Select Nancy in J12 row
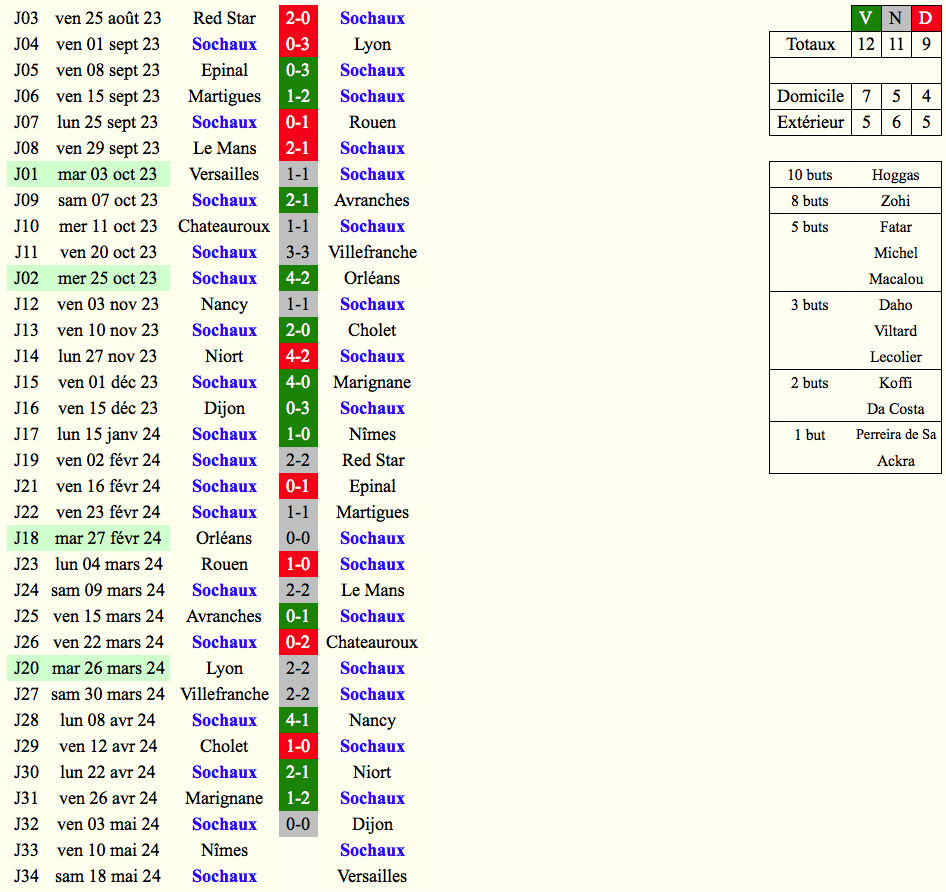Image resolution: width=946 pixels, height=892 pixels. coord(224,304)
